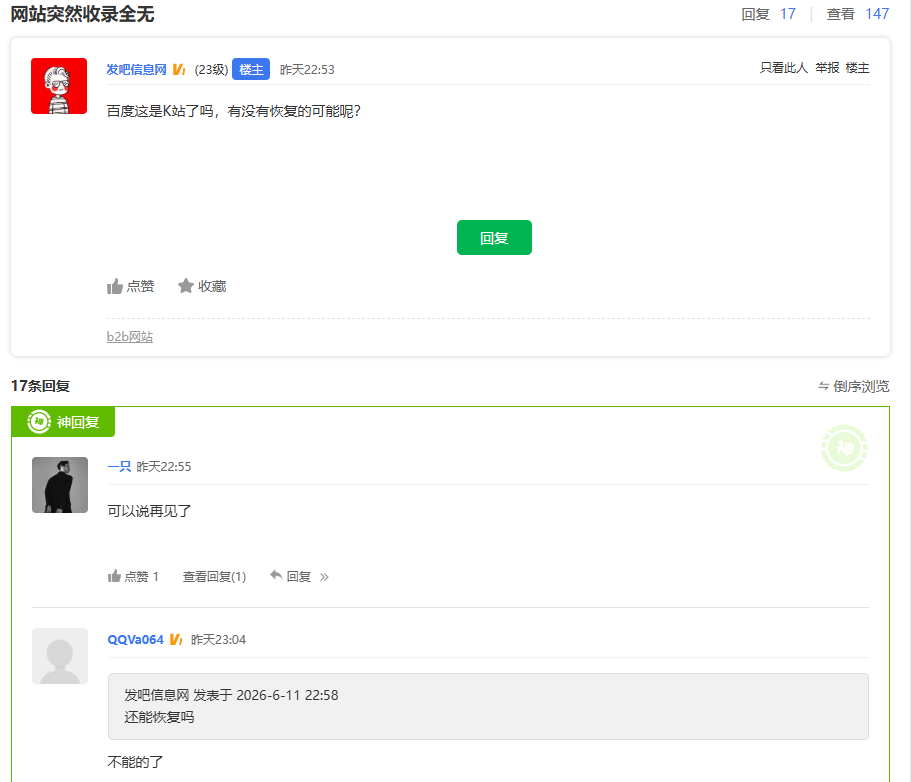Report the post via 举报
The image size is (911, 782).
coord(827,68)
